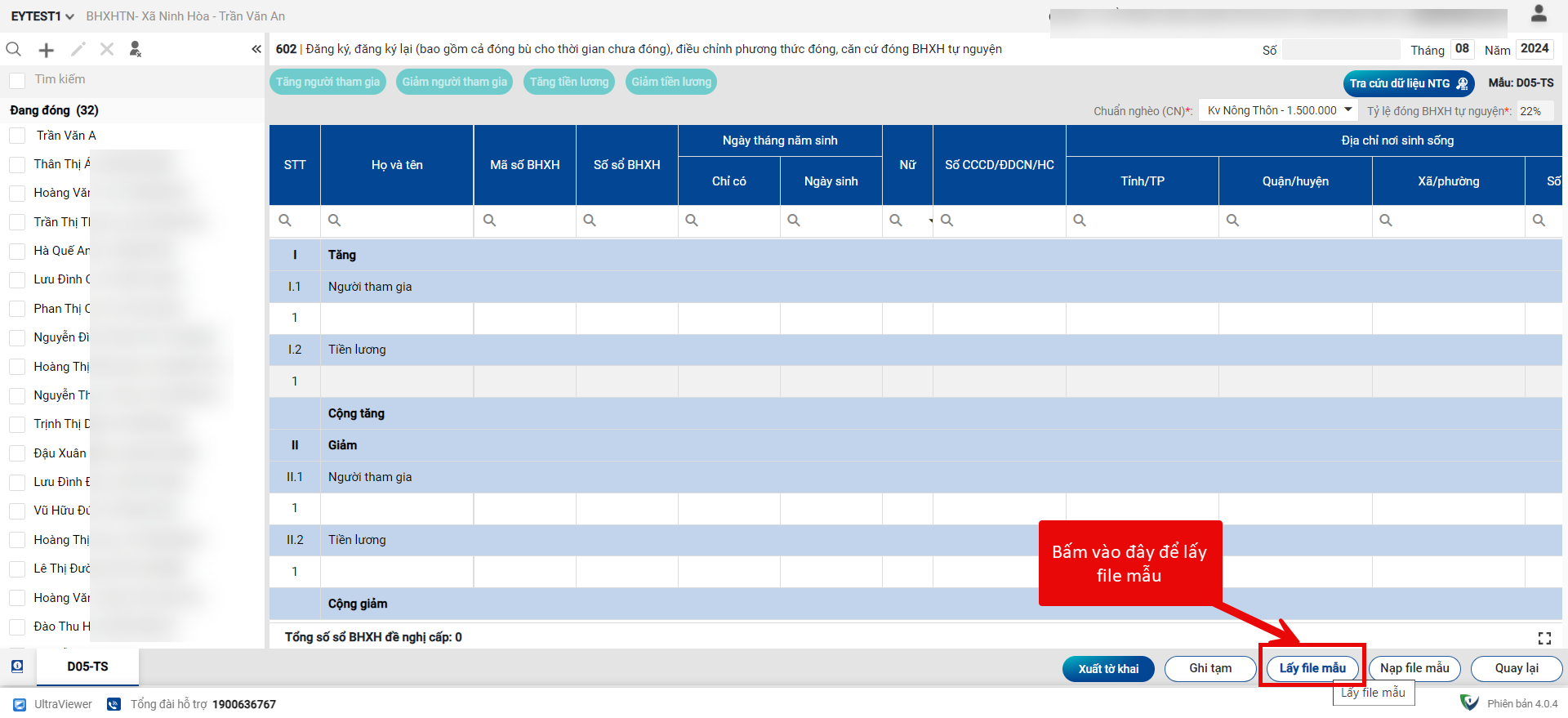The width and height of the screenshot is (1568, 718).
Task: Click the fullscreen expand icon
Action: (x=1543, y=638)
